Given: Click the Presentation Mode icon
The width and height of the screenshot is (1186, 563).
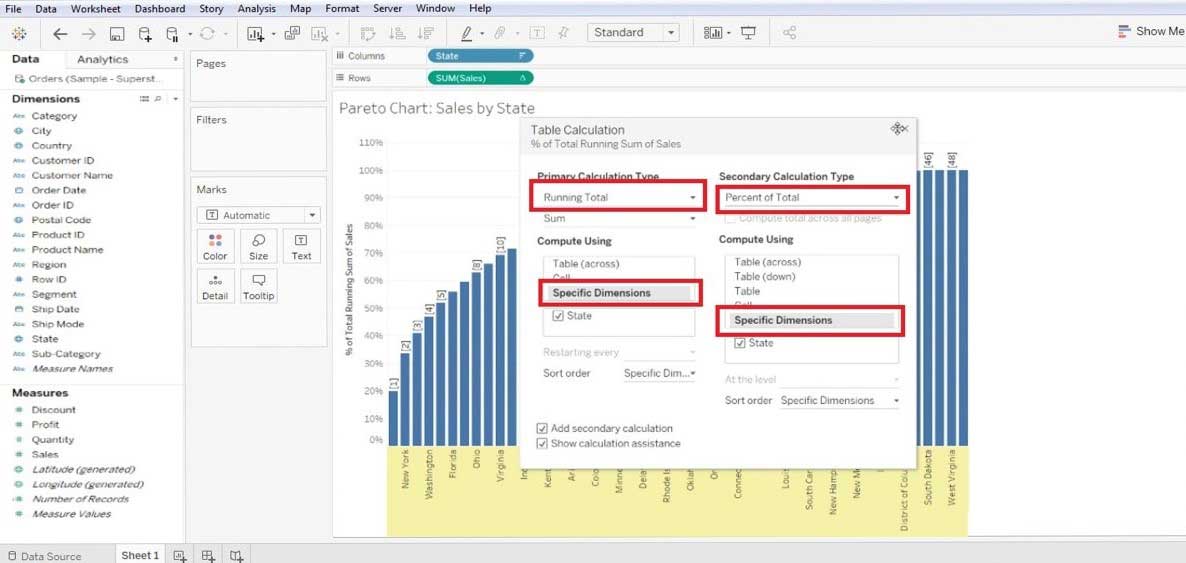Looking at the screenshot, I should 749,33.
